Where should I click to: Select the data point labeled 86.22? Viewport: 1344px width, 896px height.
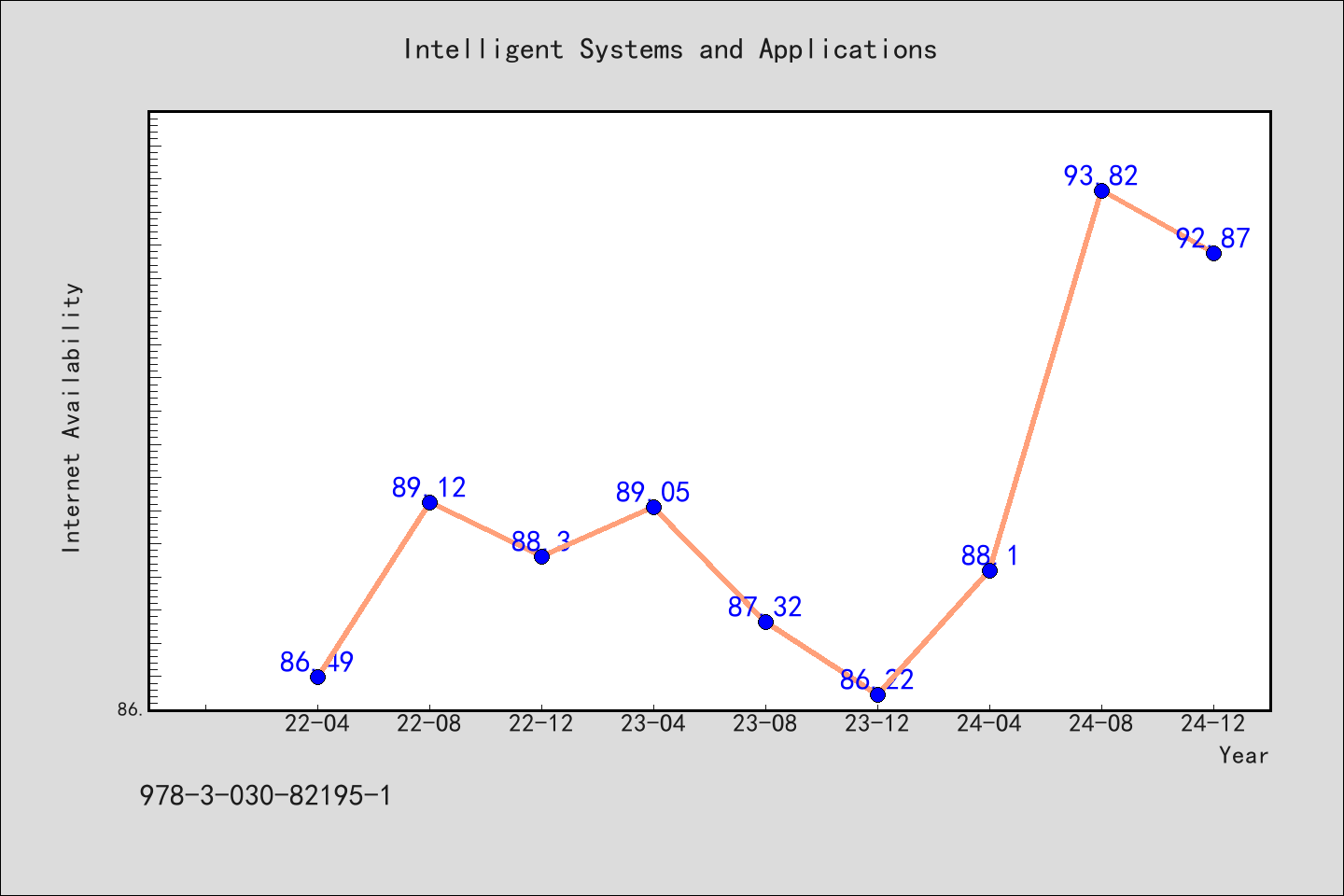(x=877, y=694)
